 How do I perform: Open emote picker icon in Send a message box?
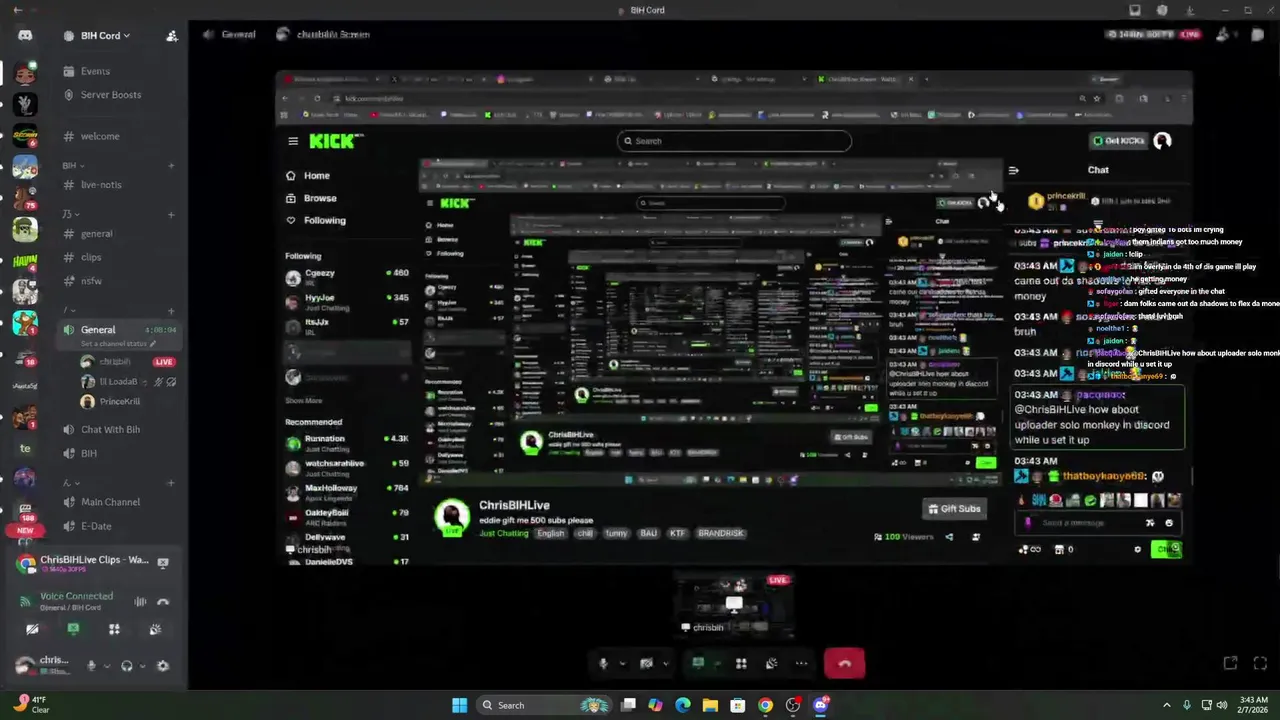(x=1169, y=522)
